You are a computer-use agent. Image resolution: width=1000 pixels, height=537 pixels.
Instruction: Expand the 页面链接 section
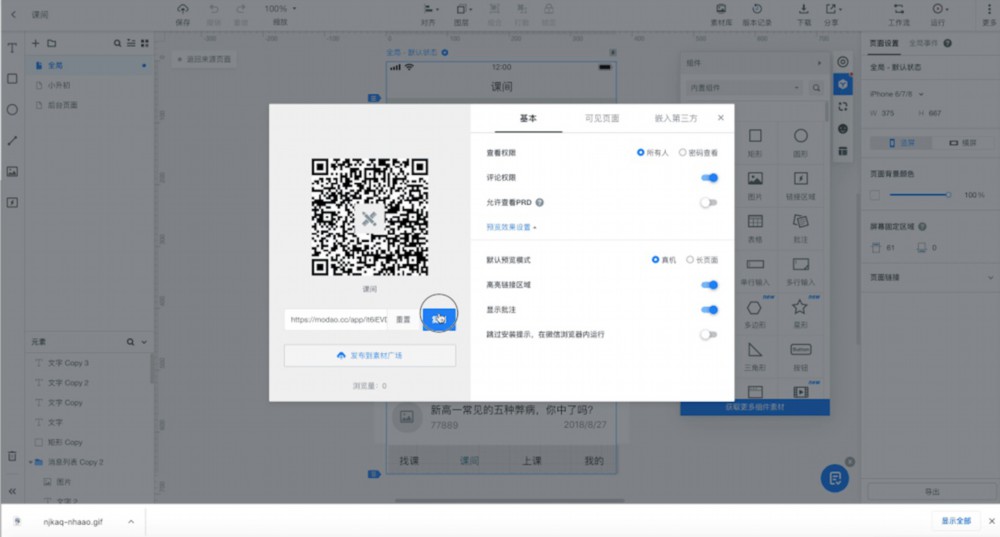(x=932, y=277)
